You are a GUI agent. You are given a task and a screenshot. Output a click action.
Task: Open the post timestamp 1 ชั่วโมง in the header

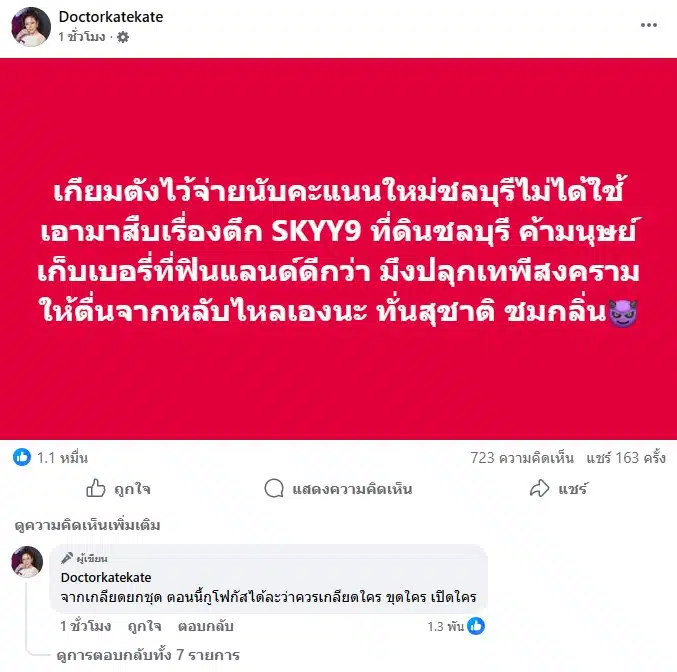[x=82, y=37]
